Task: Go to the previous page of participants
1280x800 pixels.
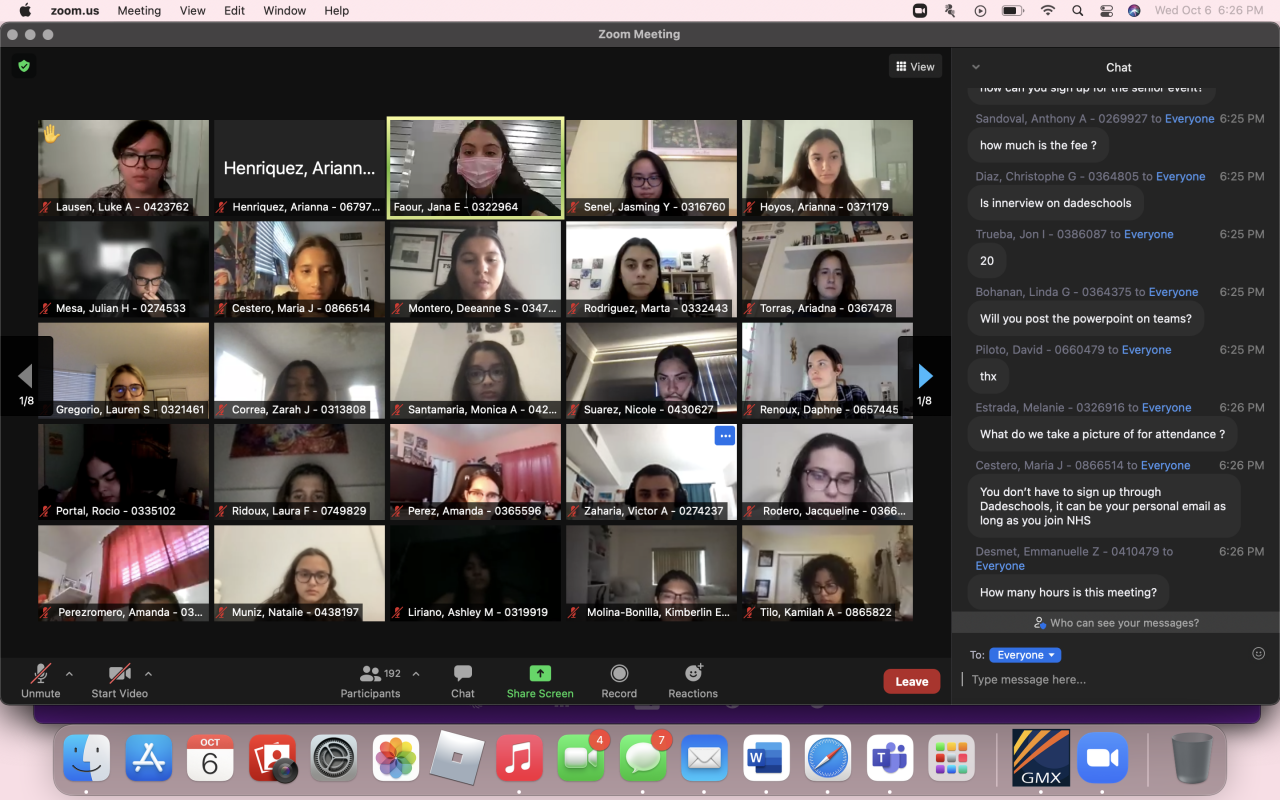Action: pos(26,376)
